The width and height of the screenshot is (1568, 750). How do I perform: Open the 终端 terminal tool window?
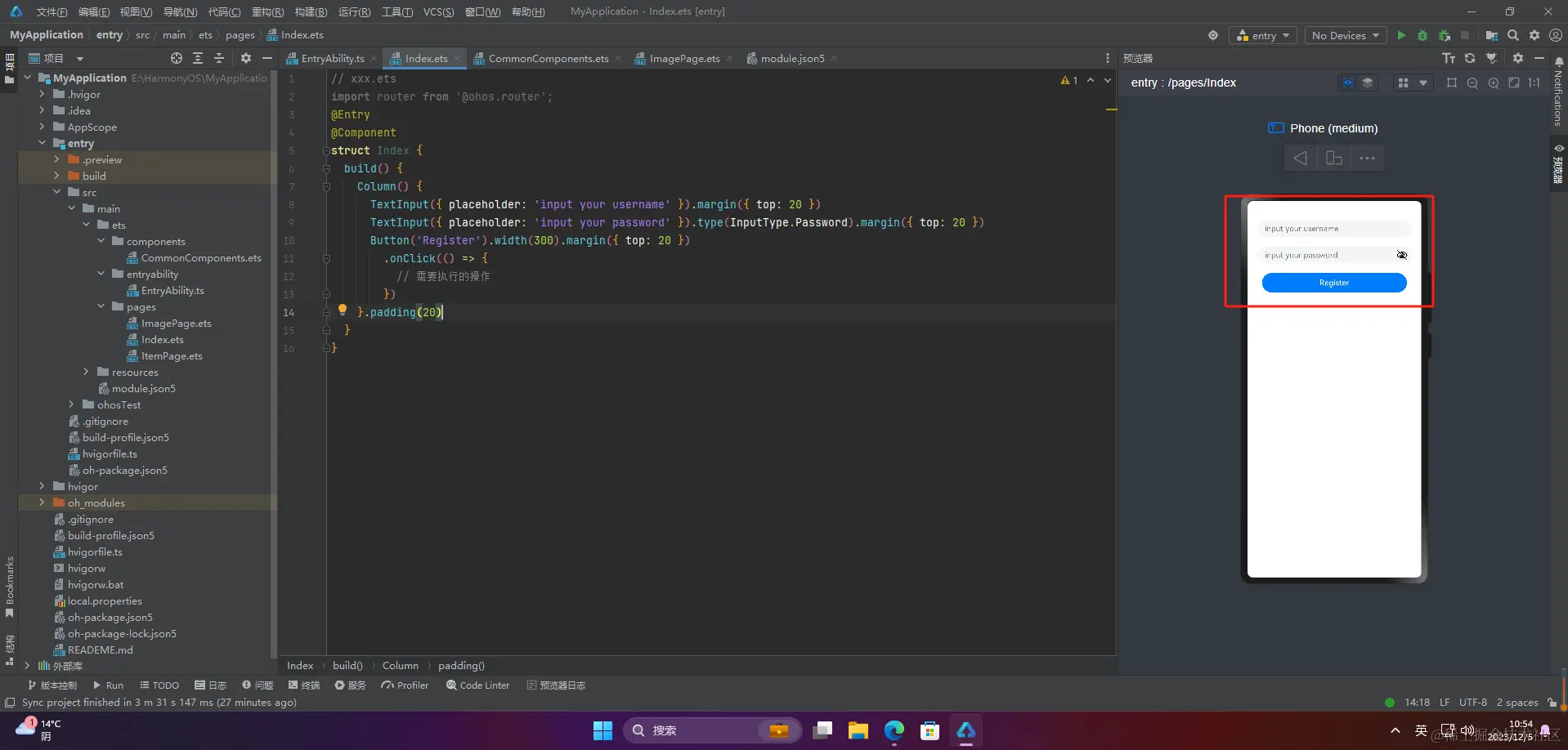304,685
